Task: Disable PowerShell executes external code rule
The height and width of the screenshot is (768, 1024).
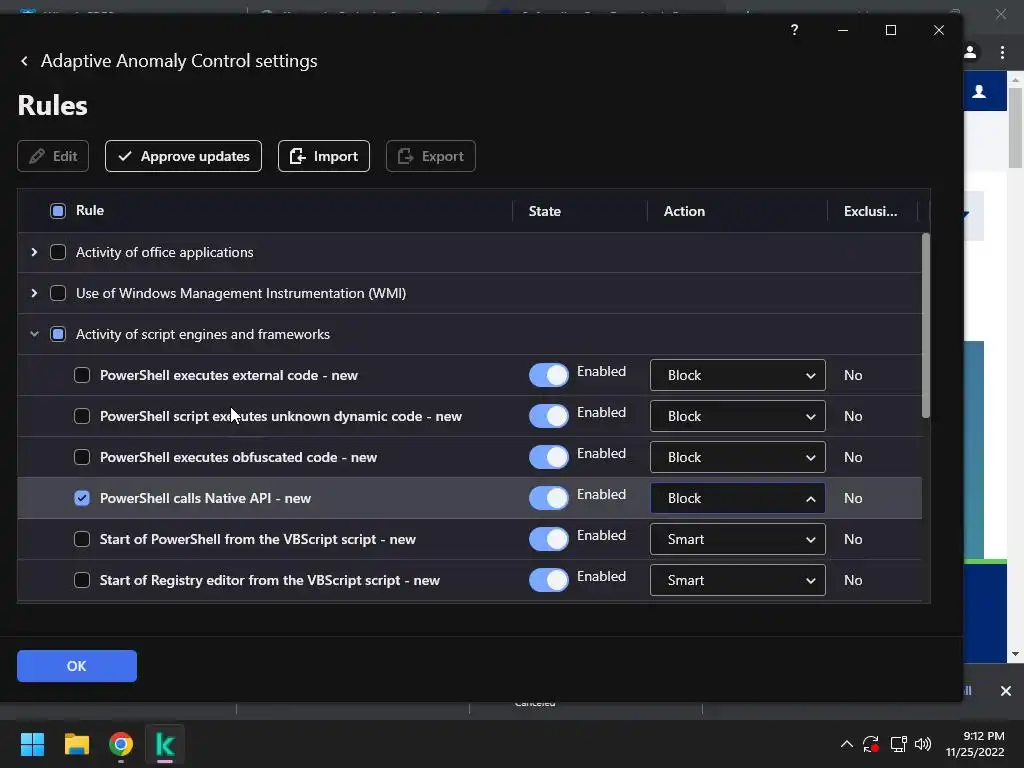Action: [549, 376]
